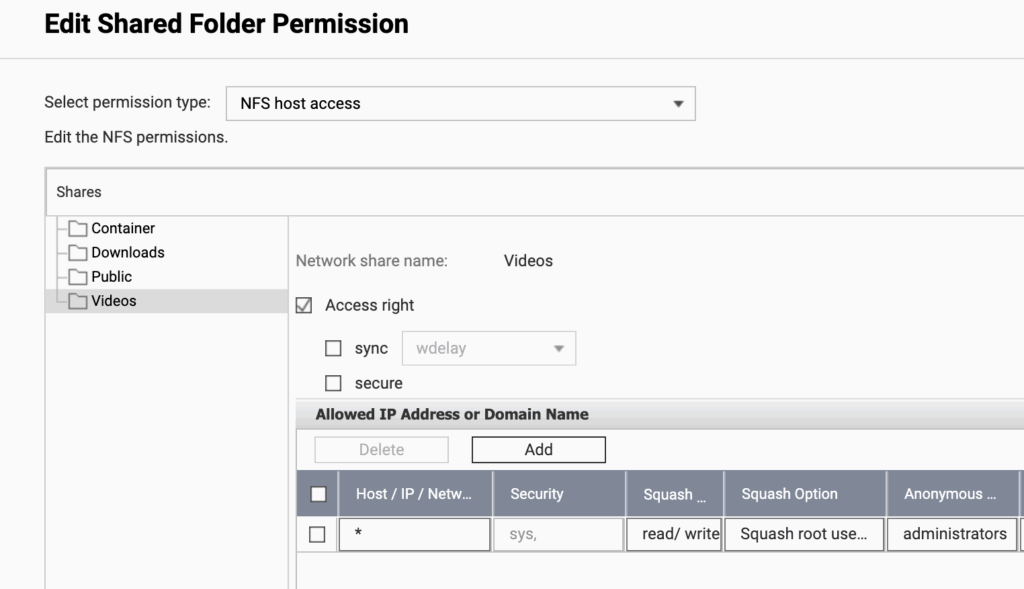This screenshot has width=1024, height=589.
Task: Click the Videos folder icon
Action: click(x=77, y=301)
